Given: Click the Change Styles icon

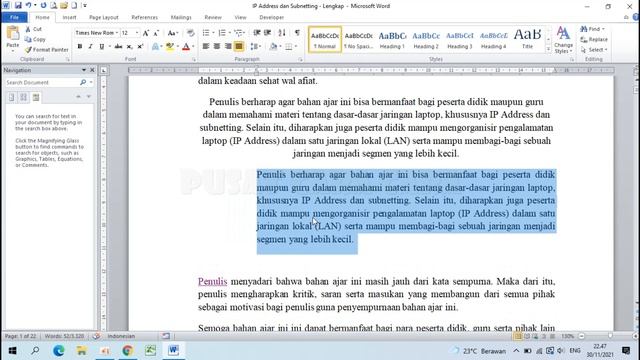Looking at the screenshot, I should 564,40.
